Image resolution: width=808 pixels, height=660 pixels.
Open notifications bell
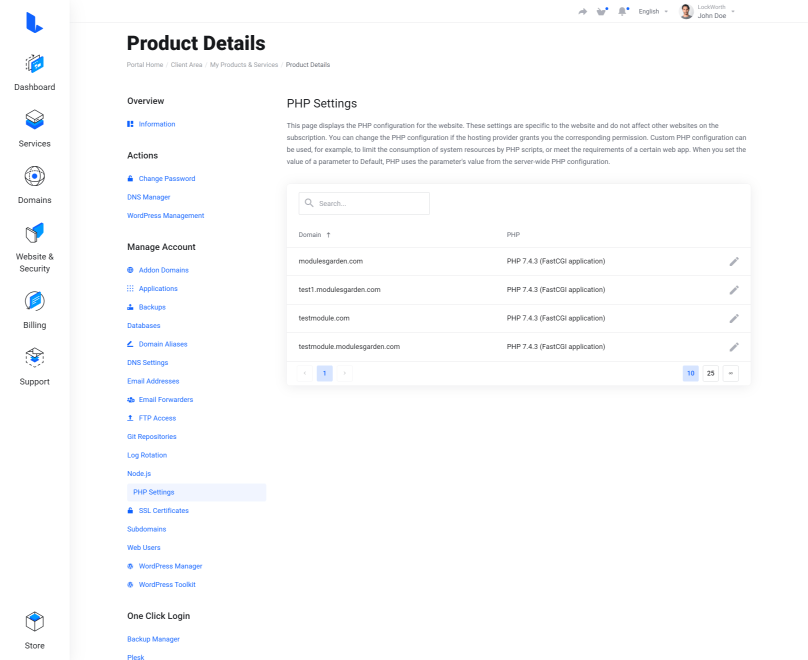623,11
